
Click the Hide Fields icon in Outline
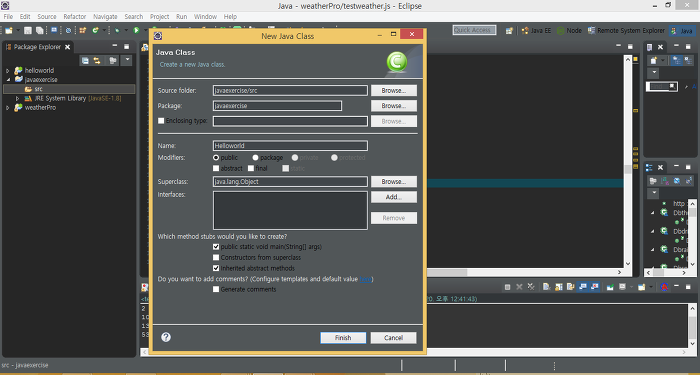[x=677, y=181]
